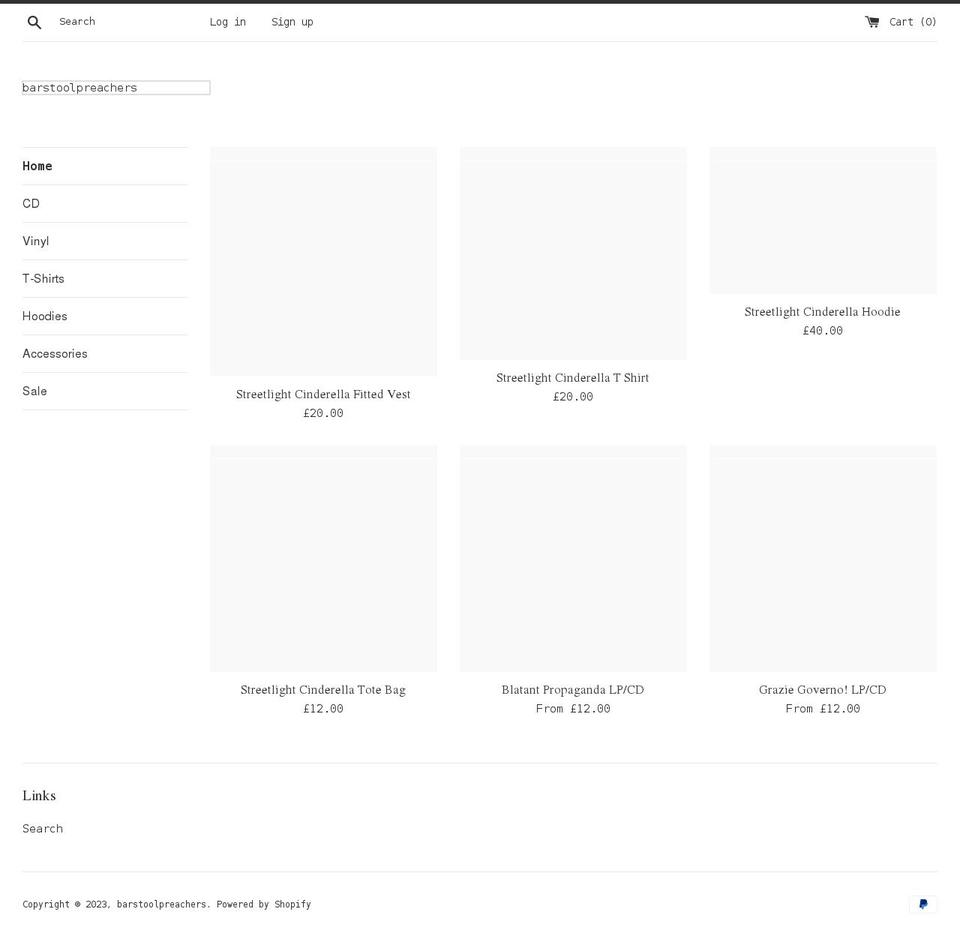Browse the T-Shirts category
Screen dimensions: 960x936
(x=43, y=279)
